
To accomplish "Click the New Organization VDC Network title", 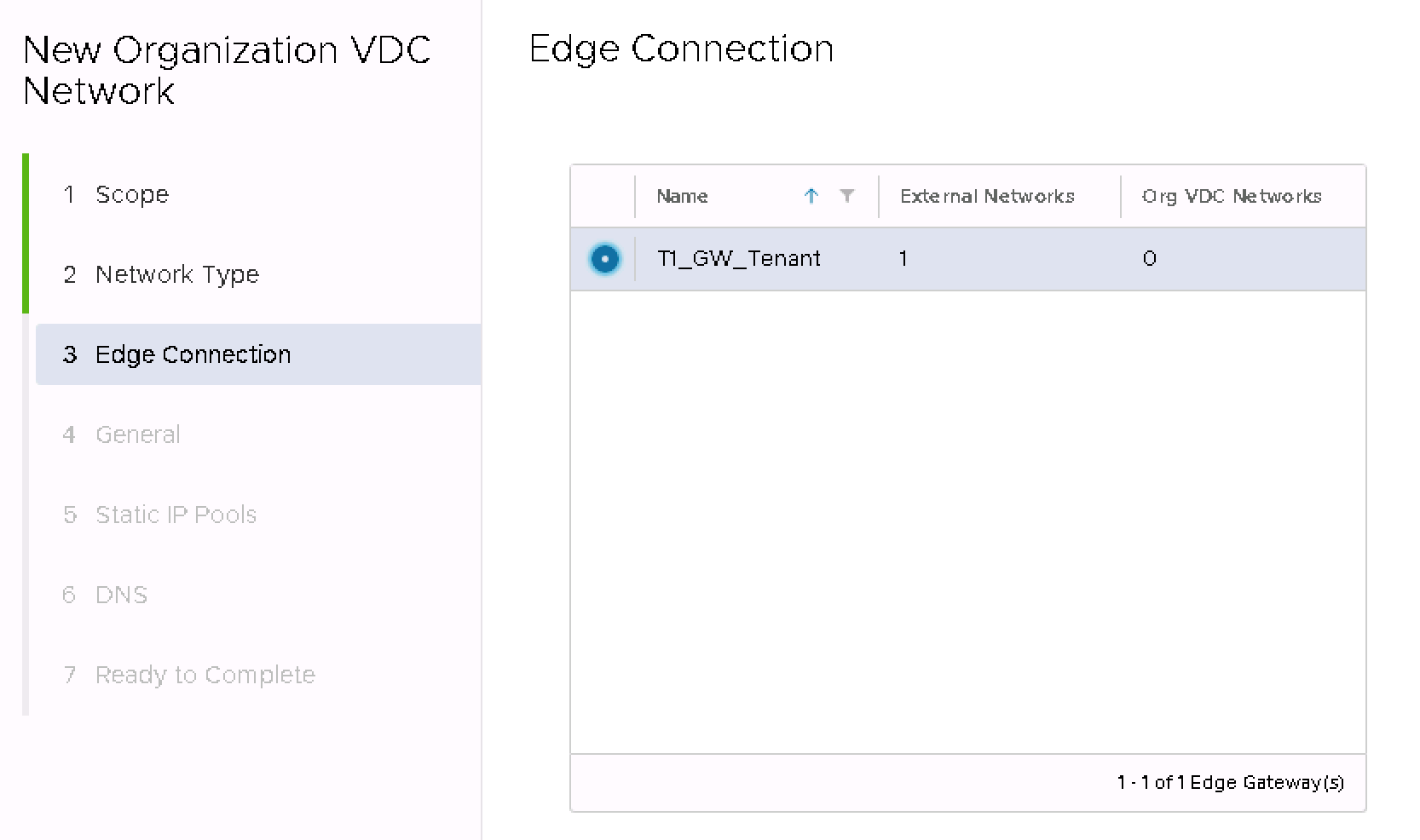I will (227, 71).
